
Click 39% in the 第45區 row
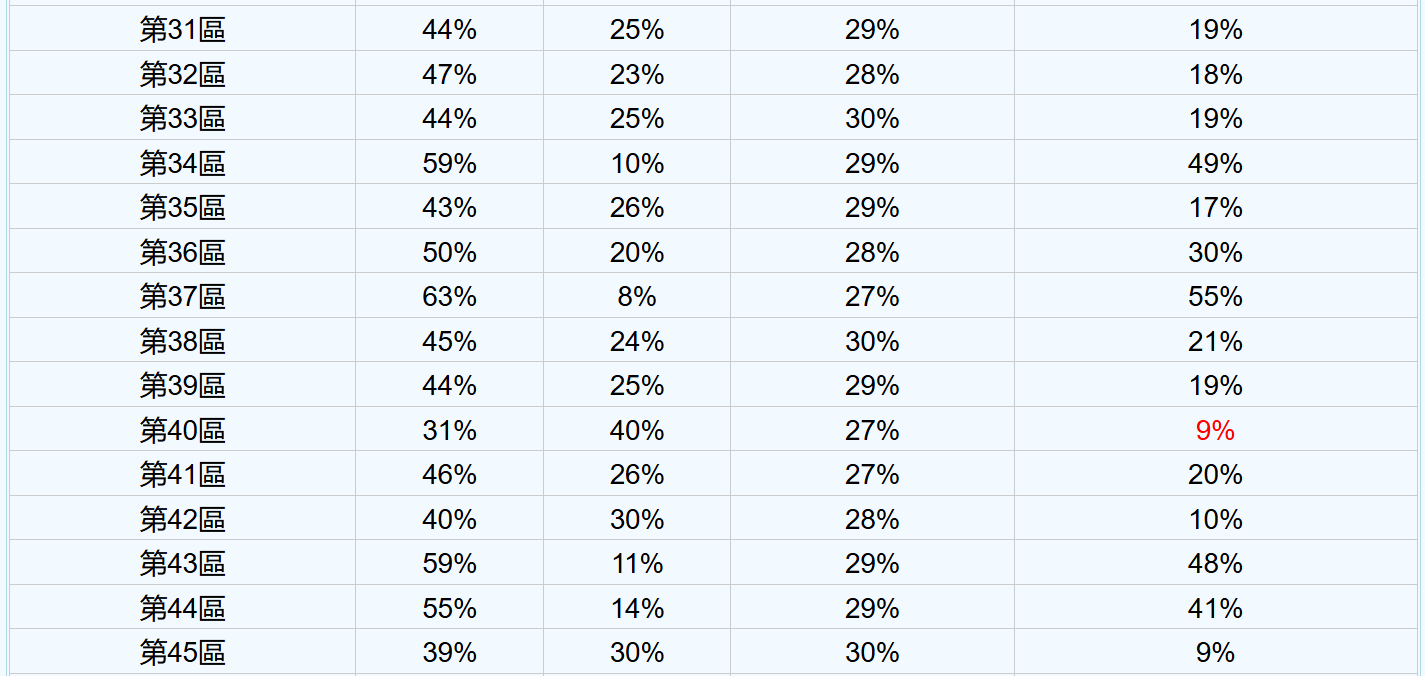click(449, 653)
